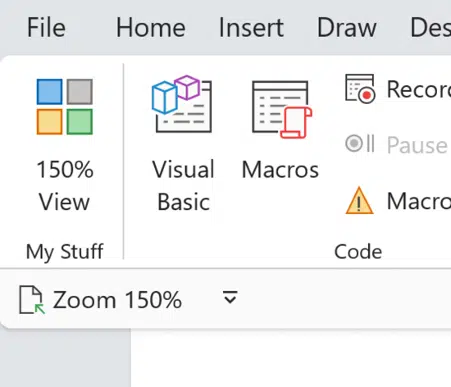The image size is (451, 387).
Task: Click the Record macro red dot icon
Action: point(360,89)
